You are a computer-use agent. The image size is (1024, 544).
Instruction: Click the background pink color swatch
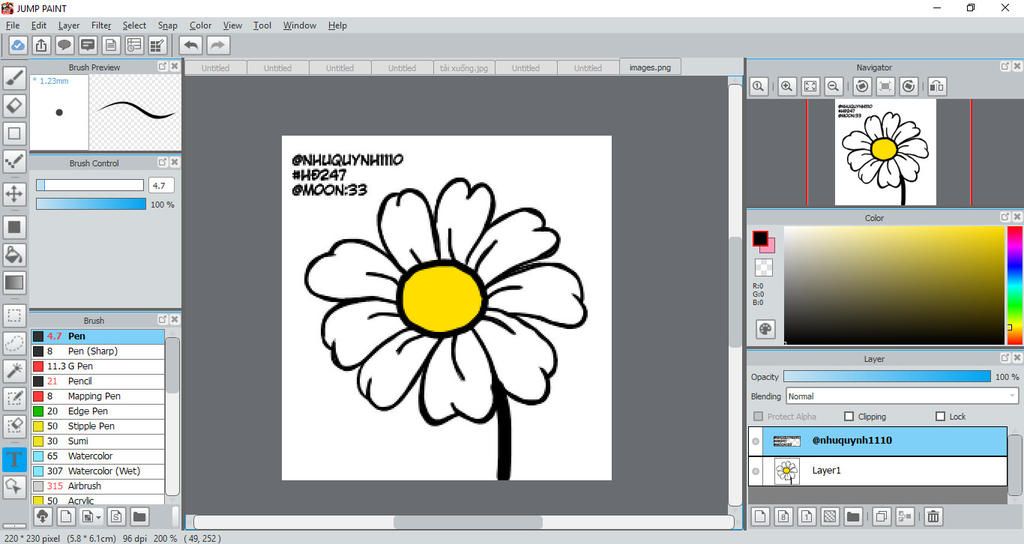[769, 247]
